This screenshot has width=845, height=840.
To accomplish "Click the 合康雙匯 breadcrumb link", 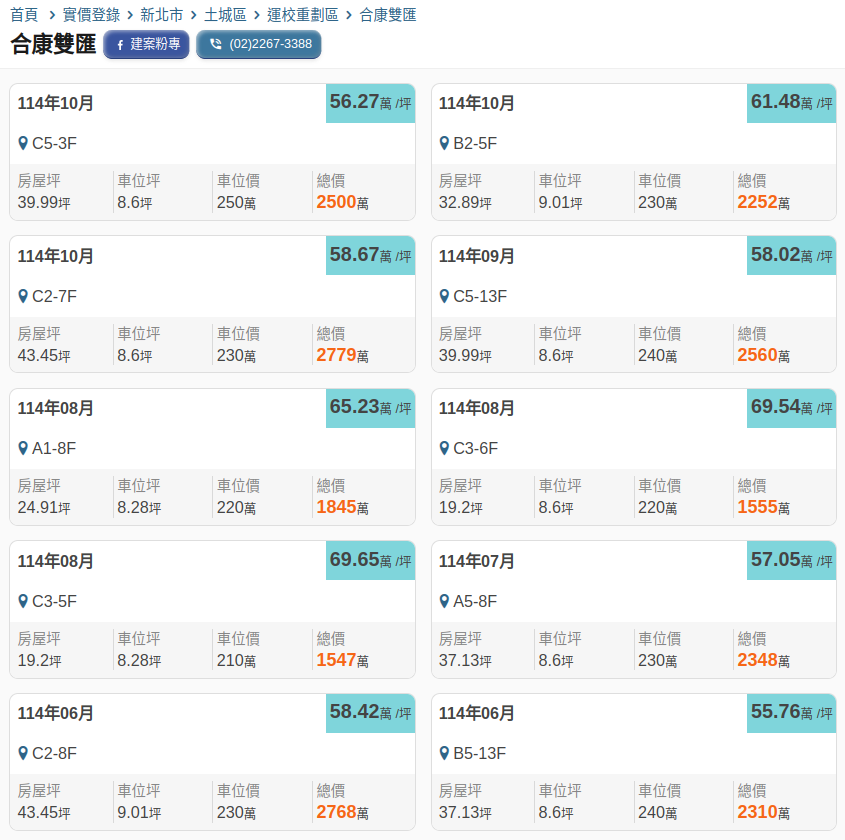I will [x=387, y=15].
